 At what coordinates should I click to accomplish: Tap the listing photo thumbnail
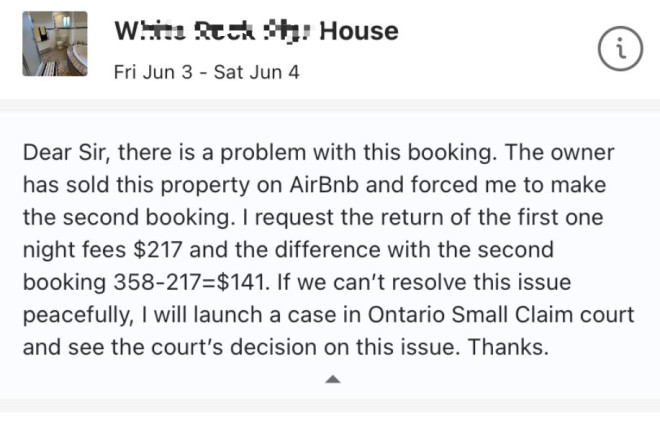[55, 43]
